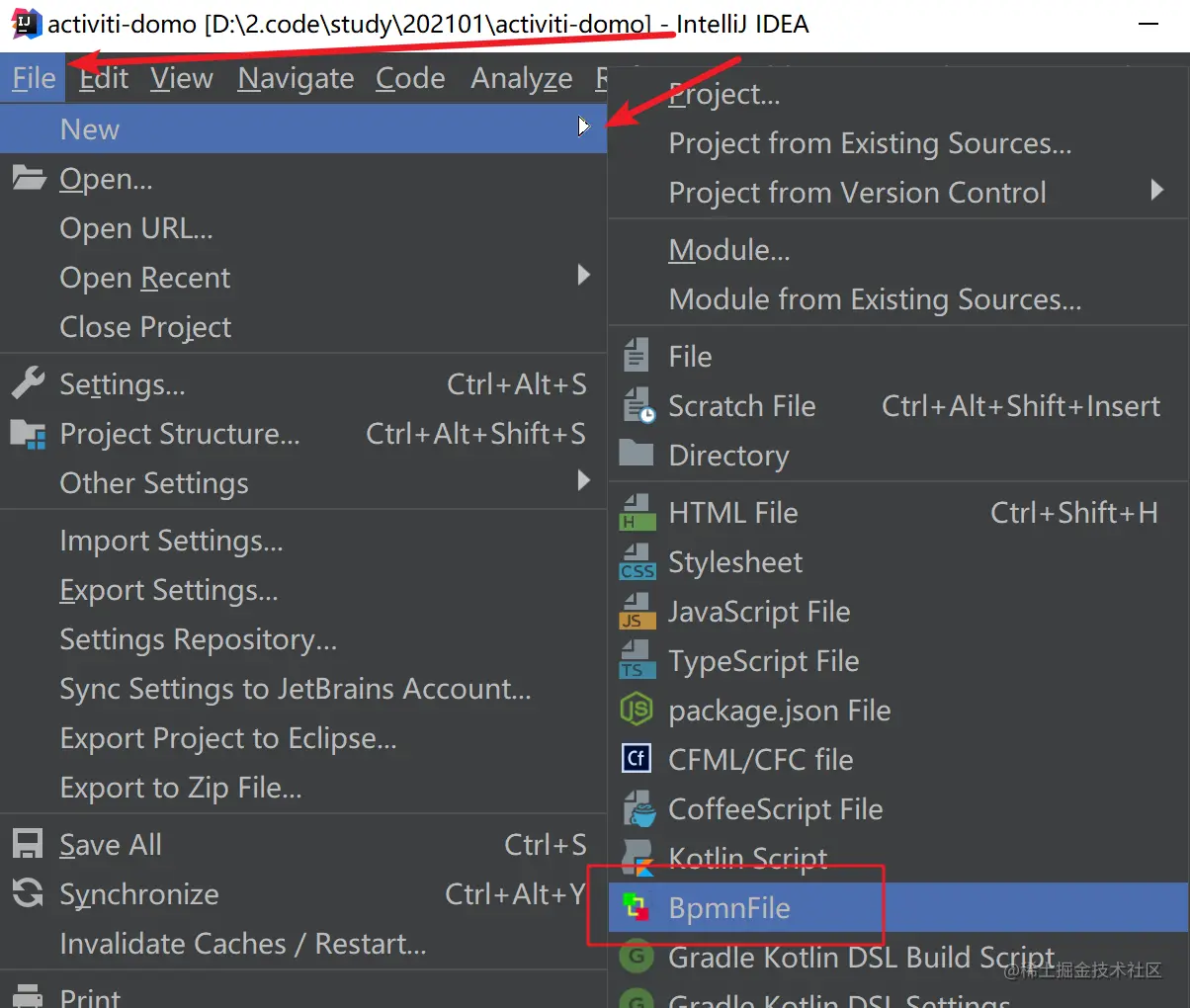Choose Open... from File menu

(303, 179)
